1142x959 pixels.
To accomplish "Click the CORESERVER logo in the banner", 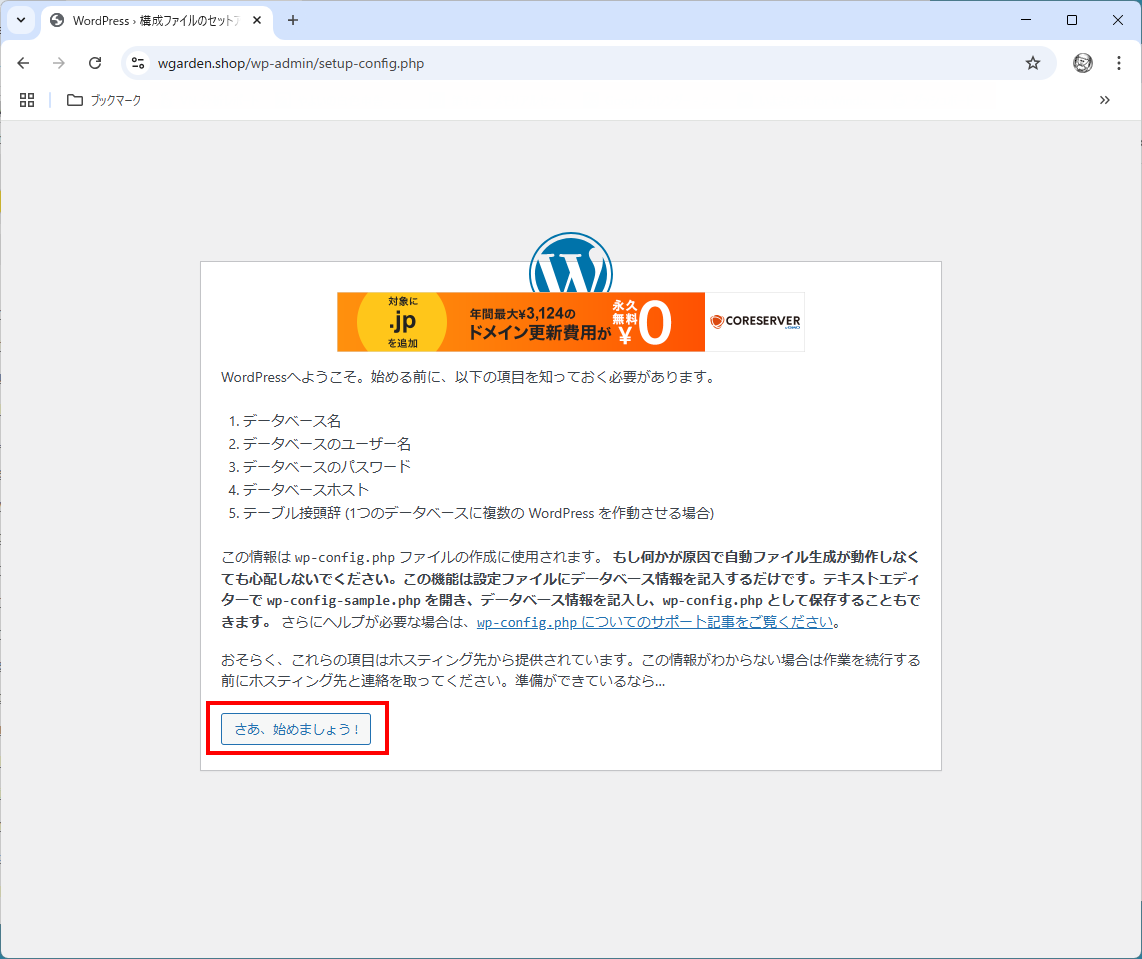I will click(755, 322).
